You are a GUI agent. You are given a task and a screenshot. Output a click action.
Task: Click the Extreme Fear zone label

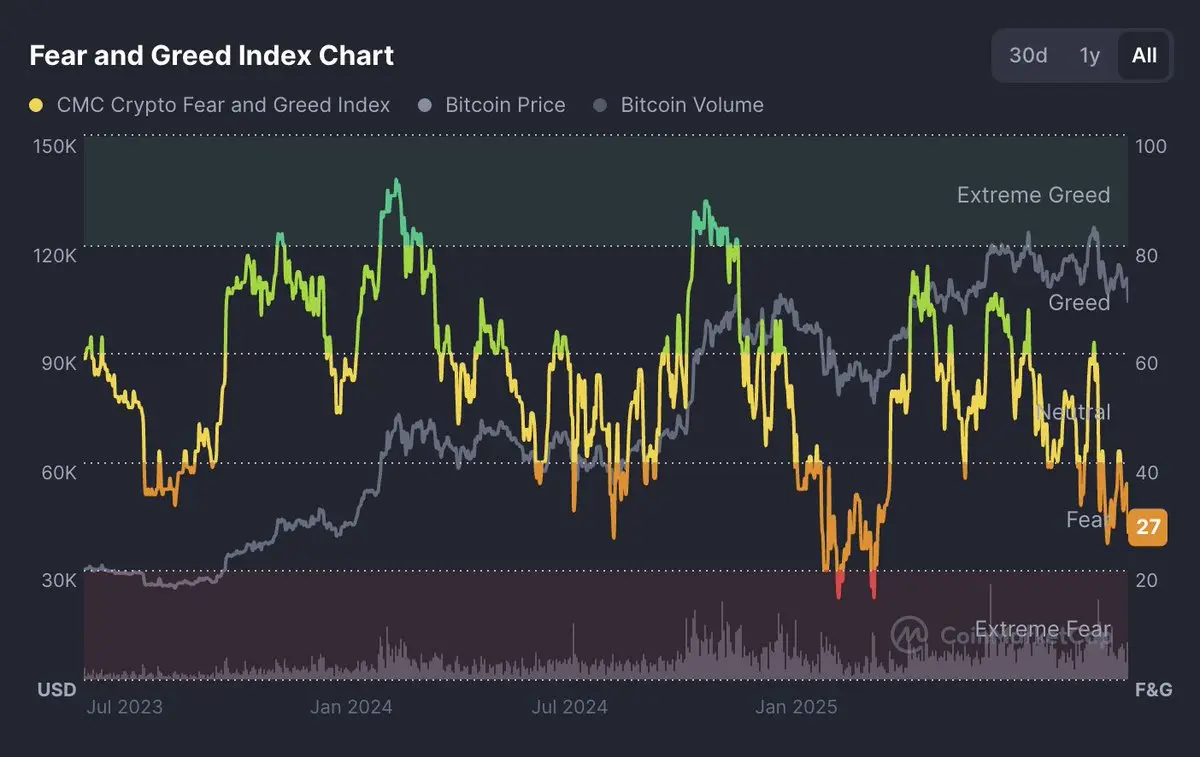tap(1042, 629)
